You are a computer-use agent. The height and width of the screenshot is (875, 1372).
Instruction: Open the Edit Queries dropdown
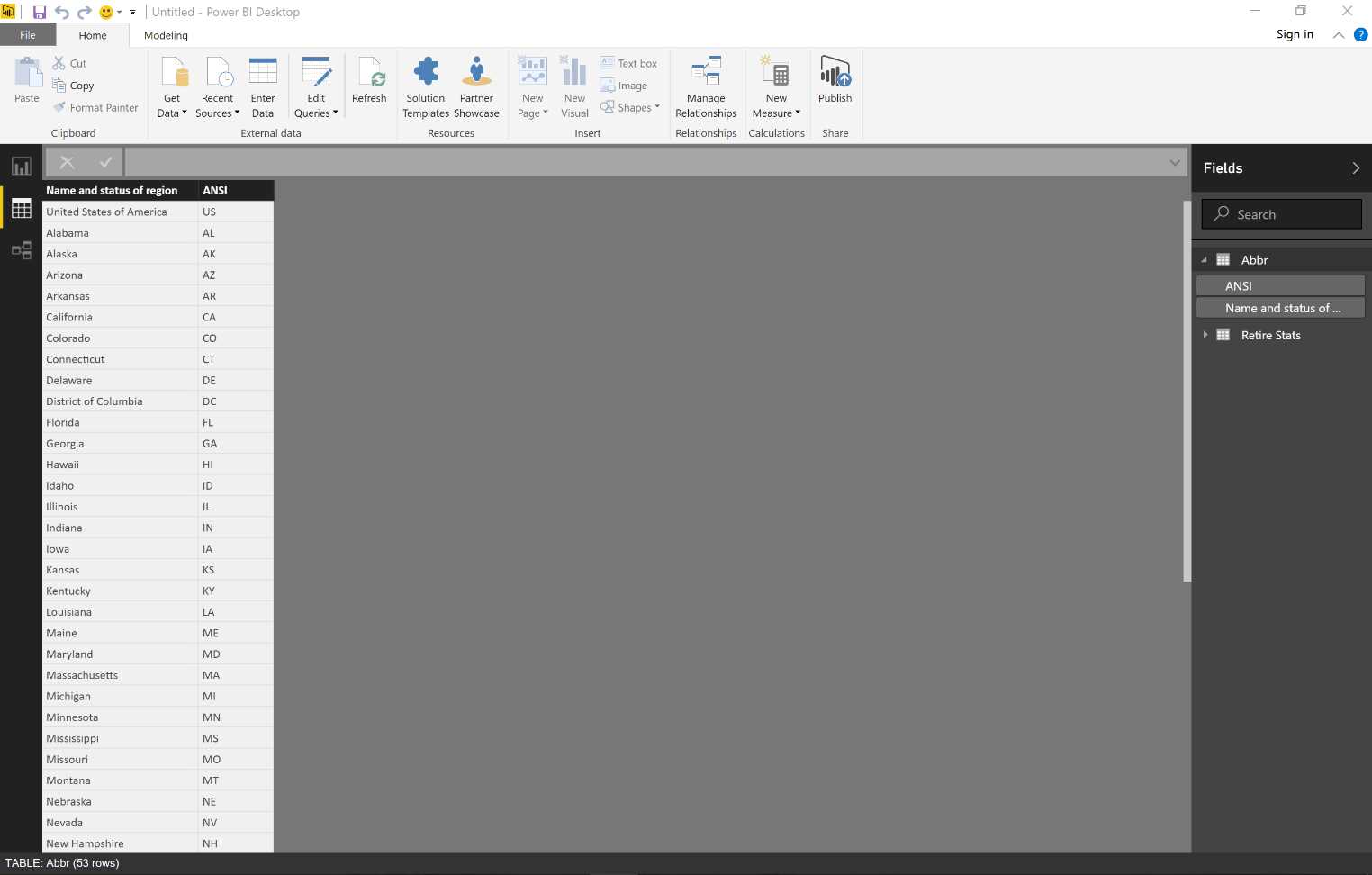[x=316, y=86]
